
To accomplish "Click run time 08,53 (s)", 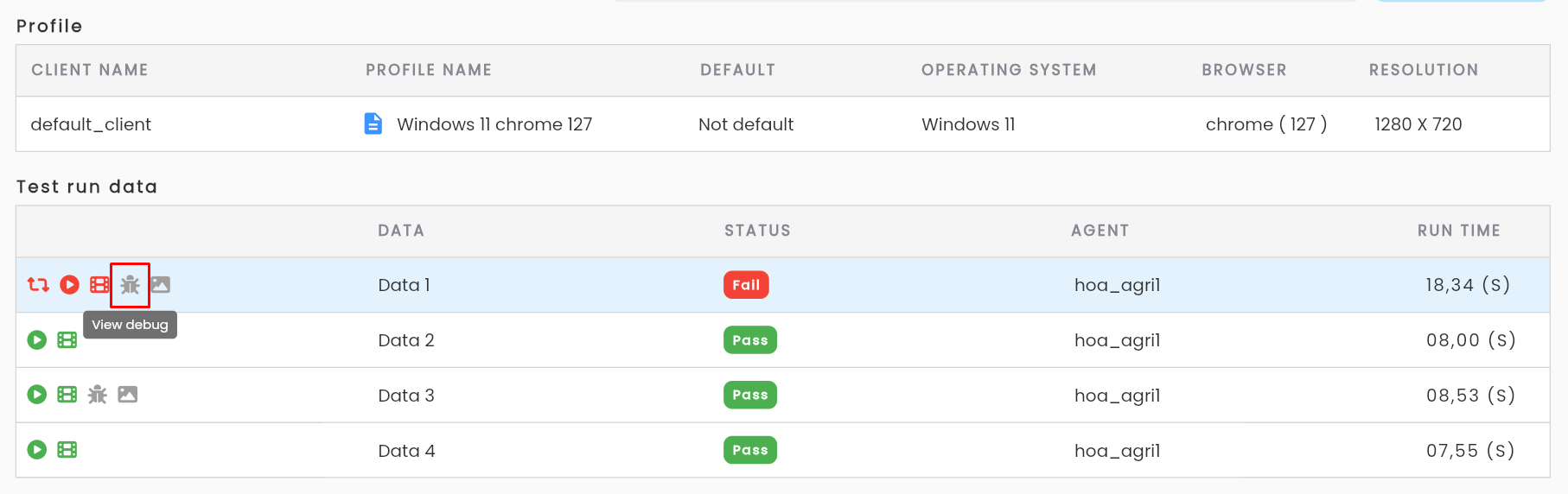I will click(x=1471, y=396).
